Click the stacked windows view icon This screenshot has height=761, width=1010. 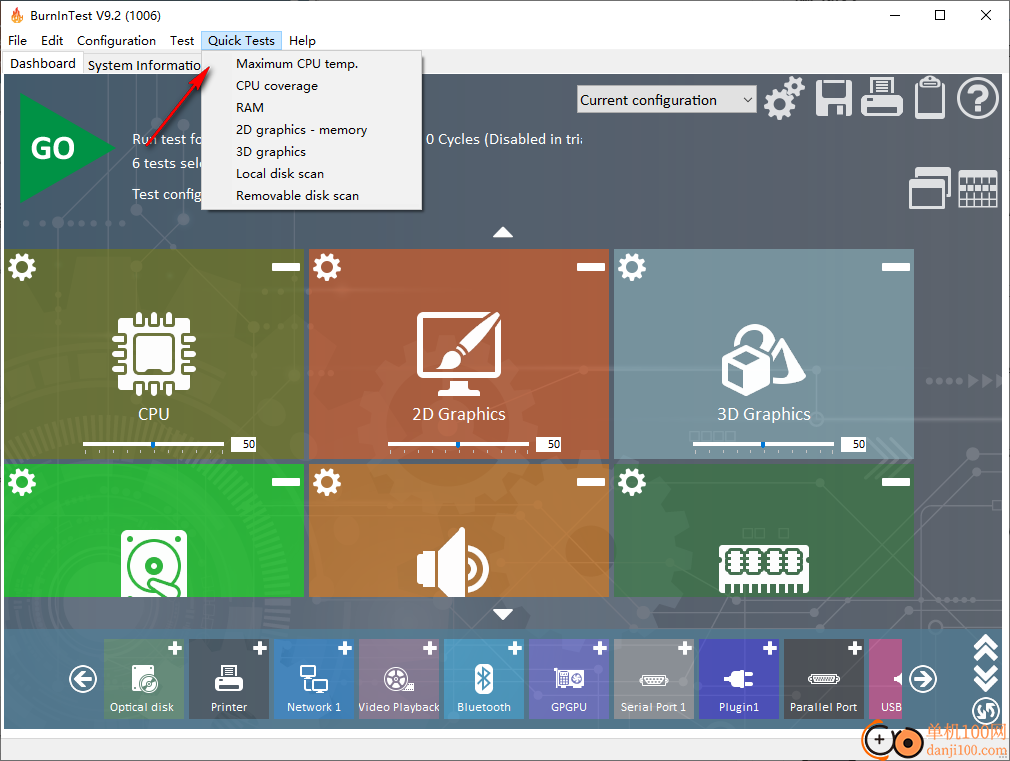(929, 188)
